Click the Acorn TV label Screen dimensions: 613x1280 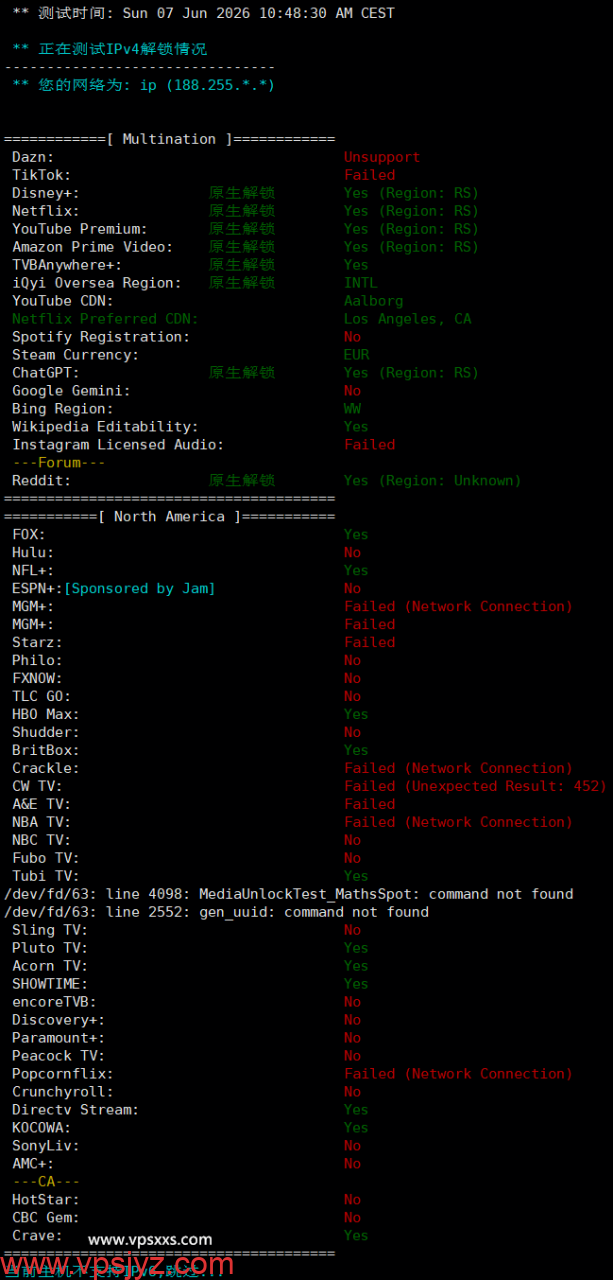point(50,967)
